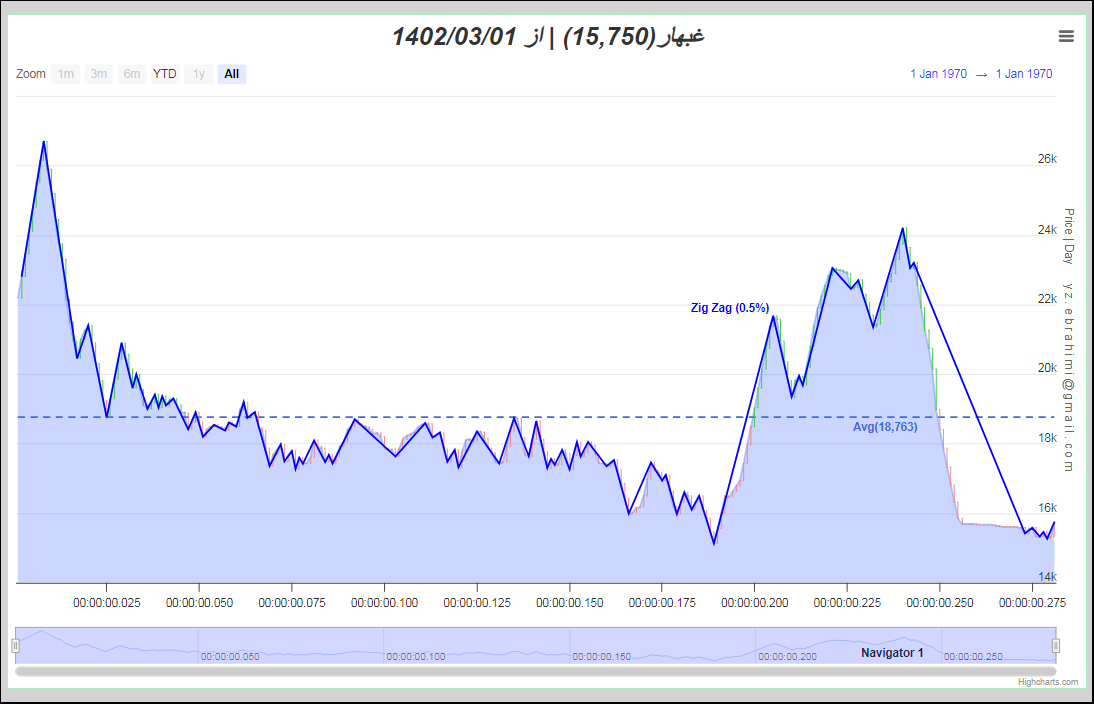This screenshot has height=704, width=1094.
Task: Click the Navigator 1 label
Action: 892,652
